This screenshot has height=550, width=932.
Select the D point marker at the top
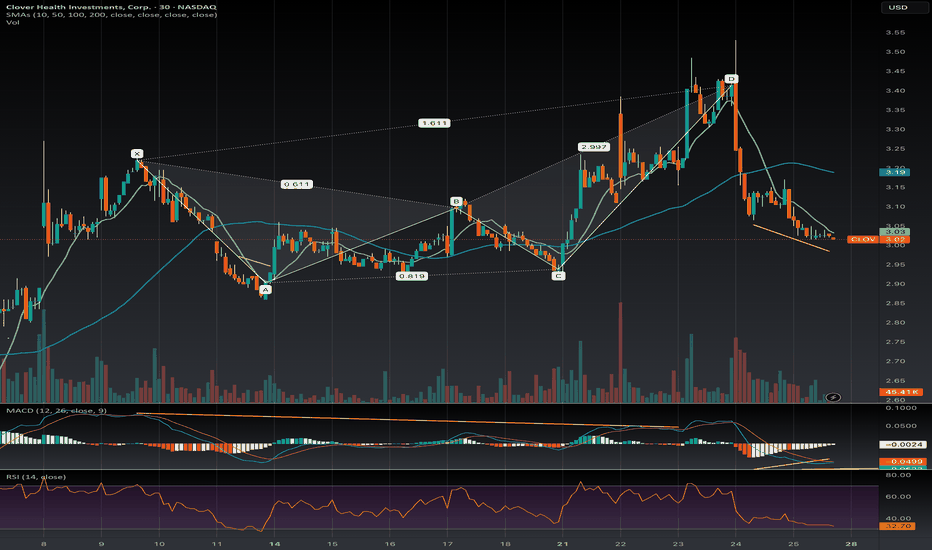pyautogui.click(x=731, y=79)
